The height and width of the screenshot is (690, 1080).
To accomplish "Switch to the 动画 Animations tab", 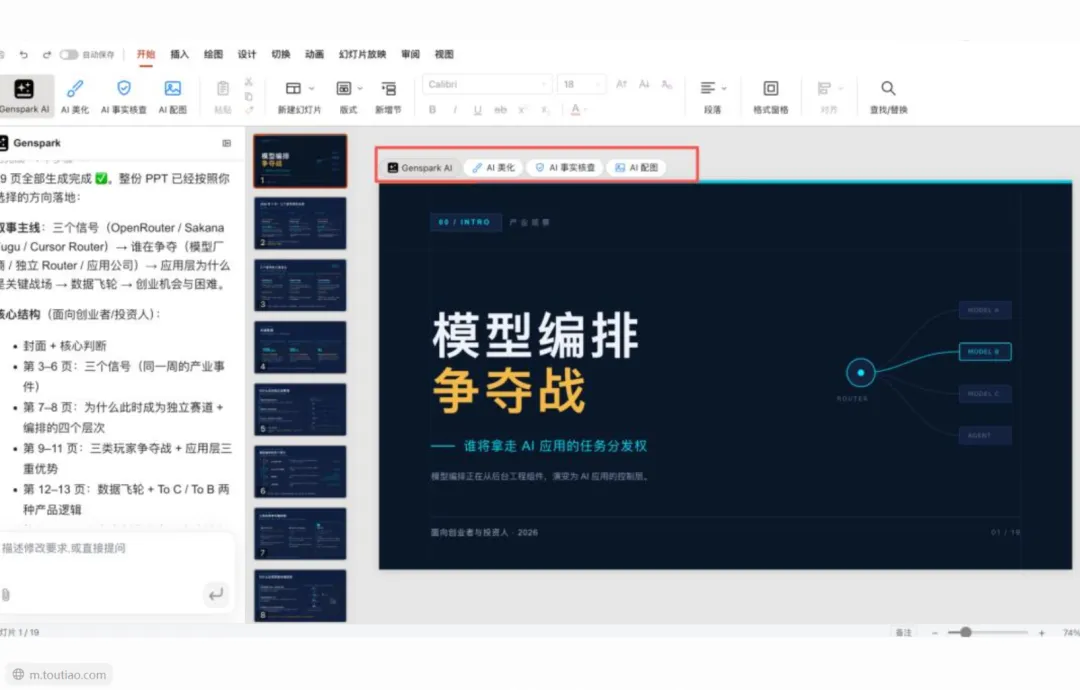I will coord(314,54).
